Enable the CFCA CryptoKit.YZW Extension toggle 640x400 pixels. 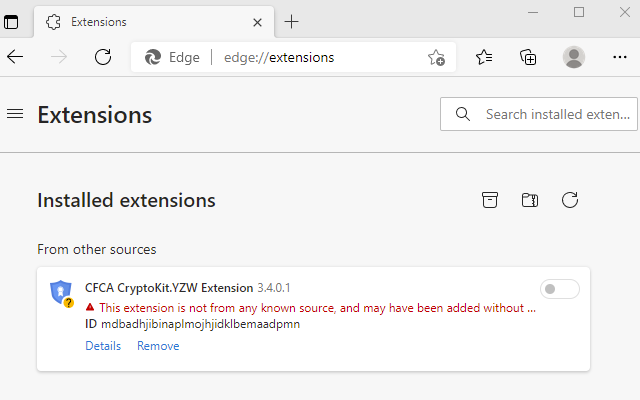click(559, 290)
